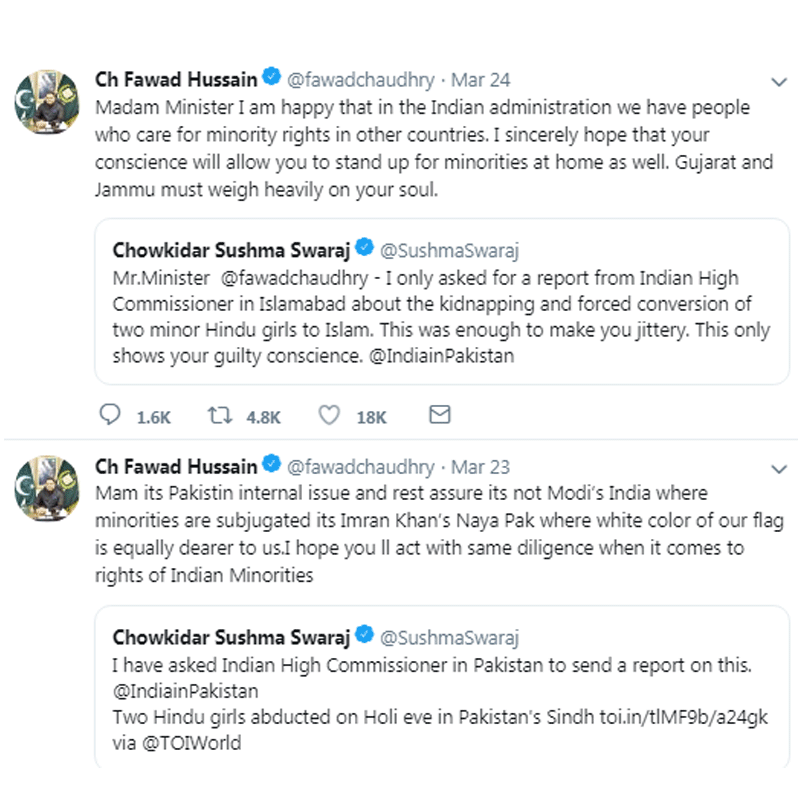Open @fawadchaudhry handle in Mar 24 tweet header
This screenshot has width=800, height=800.
point(361,80)
